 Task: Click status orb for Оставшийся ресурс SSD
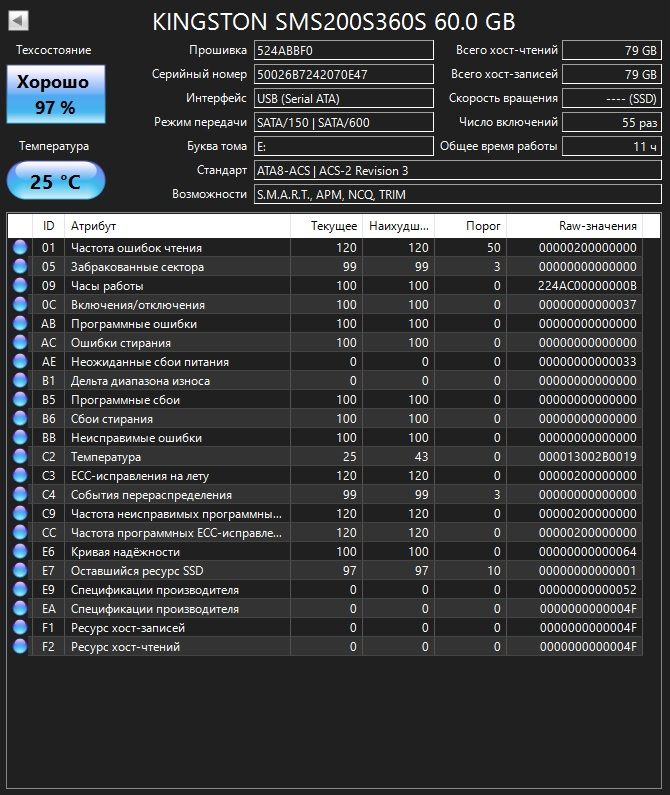[20, 570]
